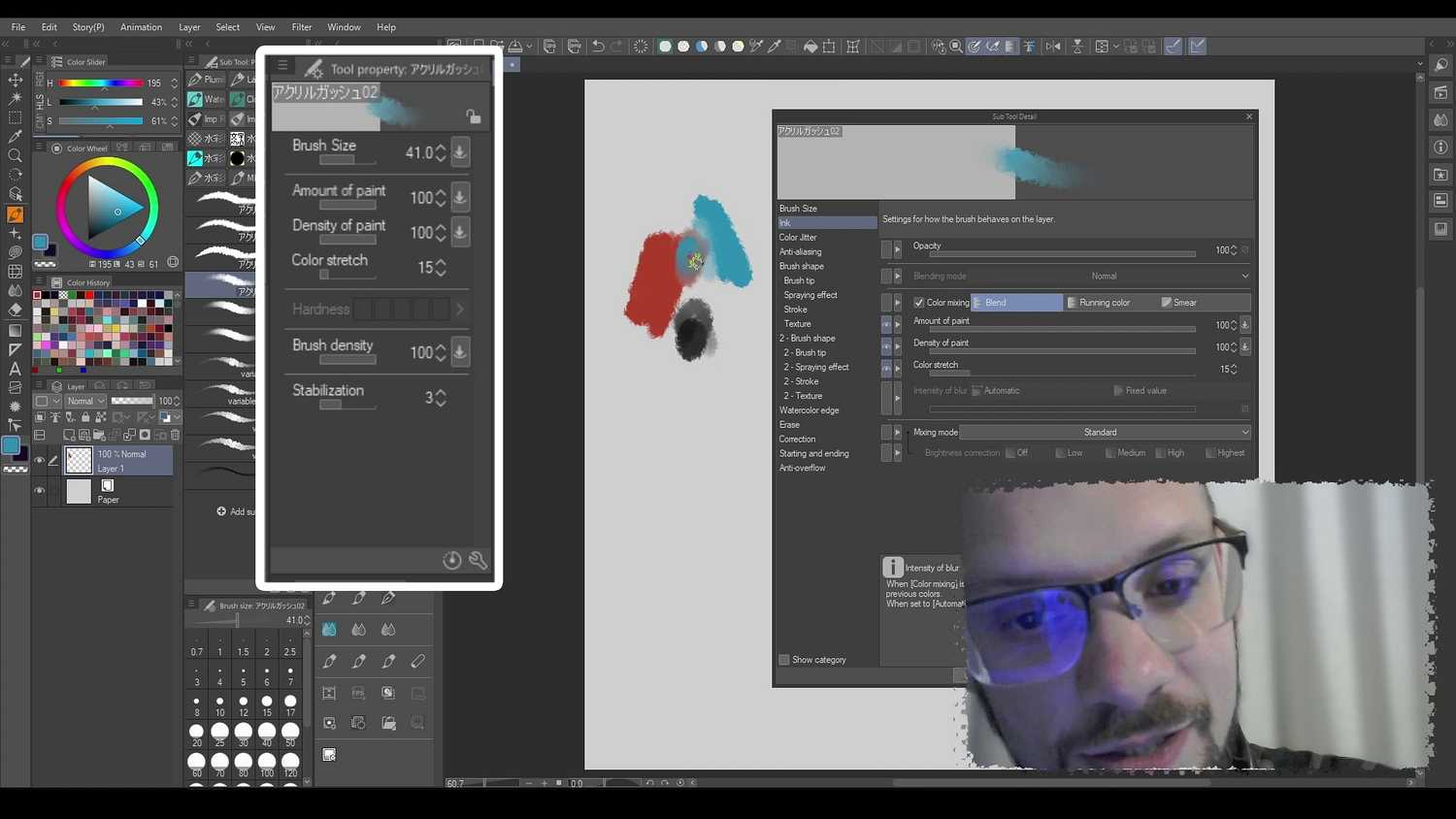
Task: Click the Opacity value stepper in Sub Tool Detail
Action: pyautogui.click(x=1234, y=250)
